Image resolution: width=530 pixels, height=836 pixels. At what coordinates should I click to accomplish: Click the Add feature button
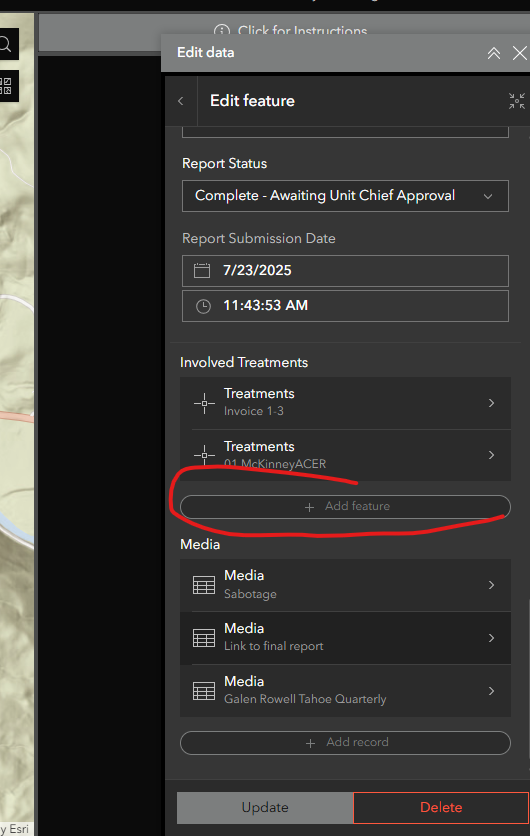(x=345, y=507)
